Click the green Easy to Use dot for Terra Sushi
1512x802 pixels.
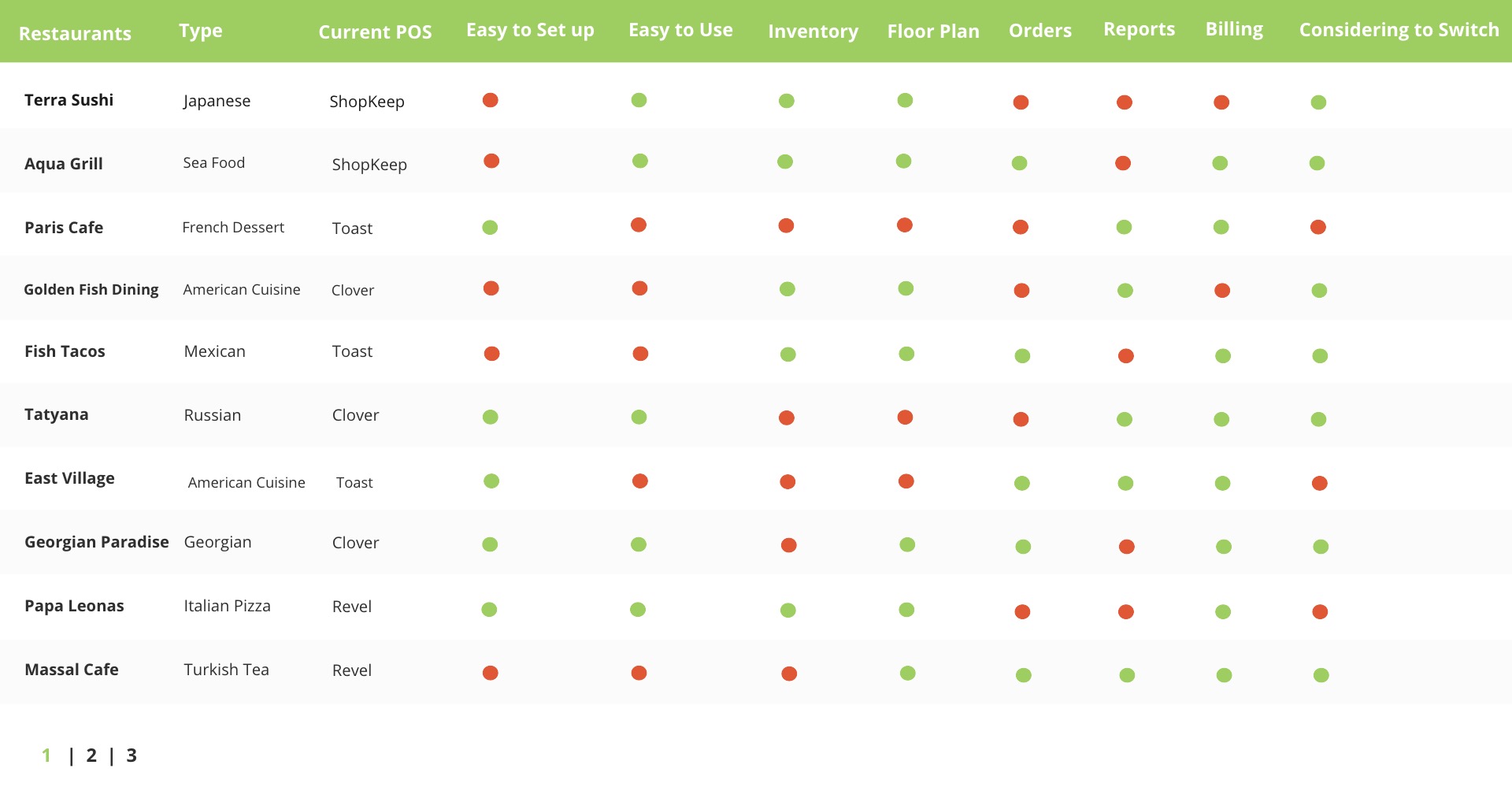pos(639,100)
